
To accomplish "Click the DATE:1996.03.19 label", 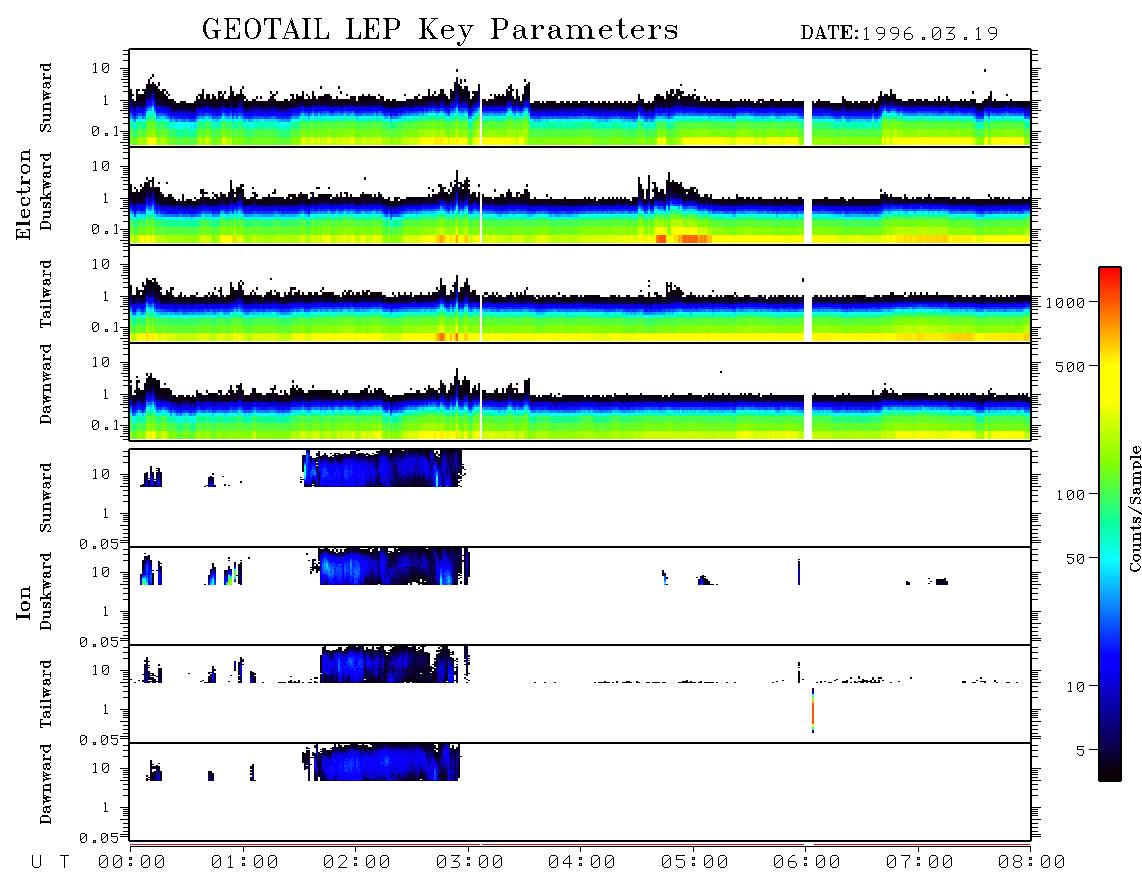I will pos(899,33).
